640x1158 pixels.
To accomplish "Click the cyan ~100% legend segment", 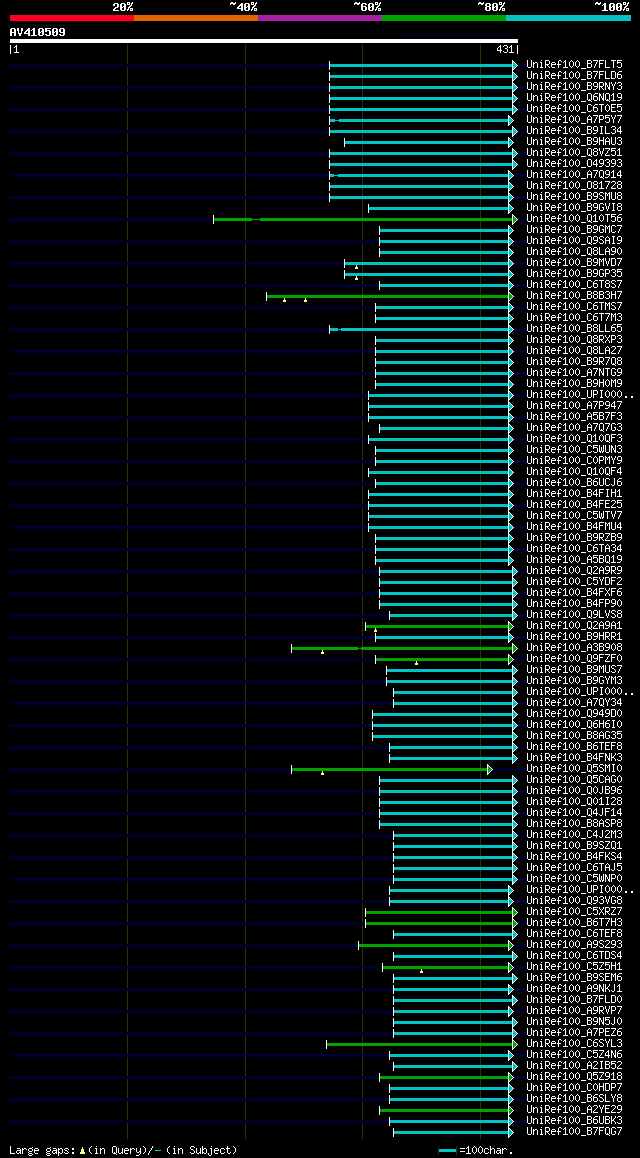I will [568, 18].
